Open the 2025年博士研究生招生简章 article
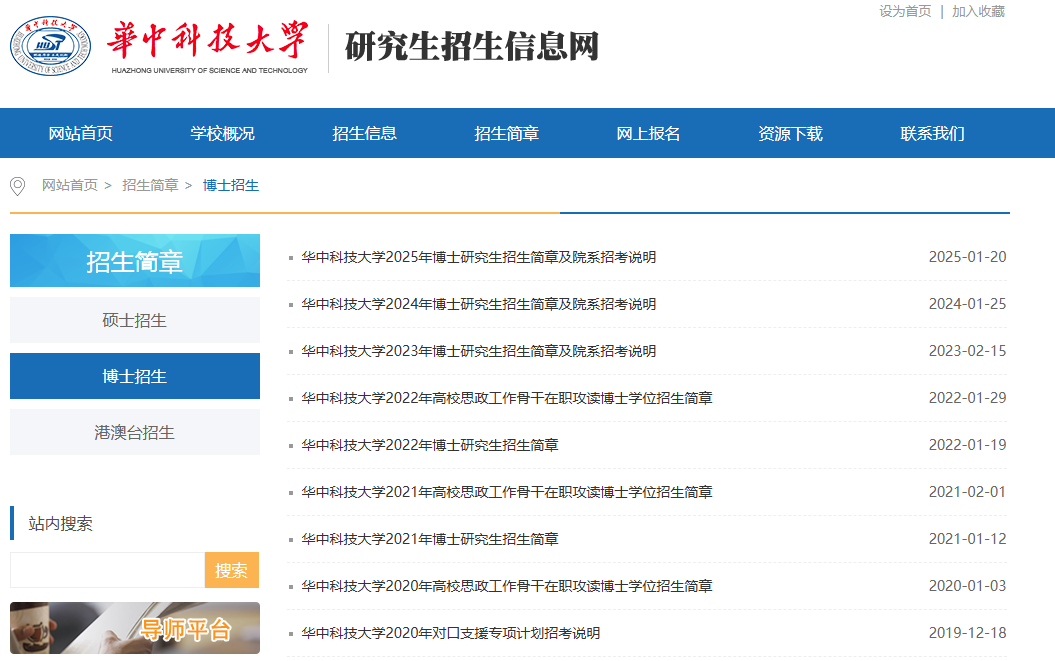 click(479, 257)
